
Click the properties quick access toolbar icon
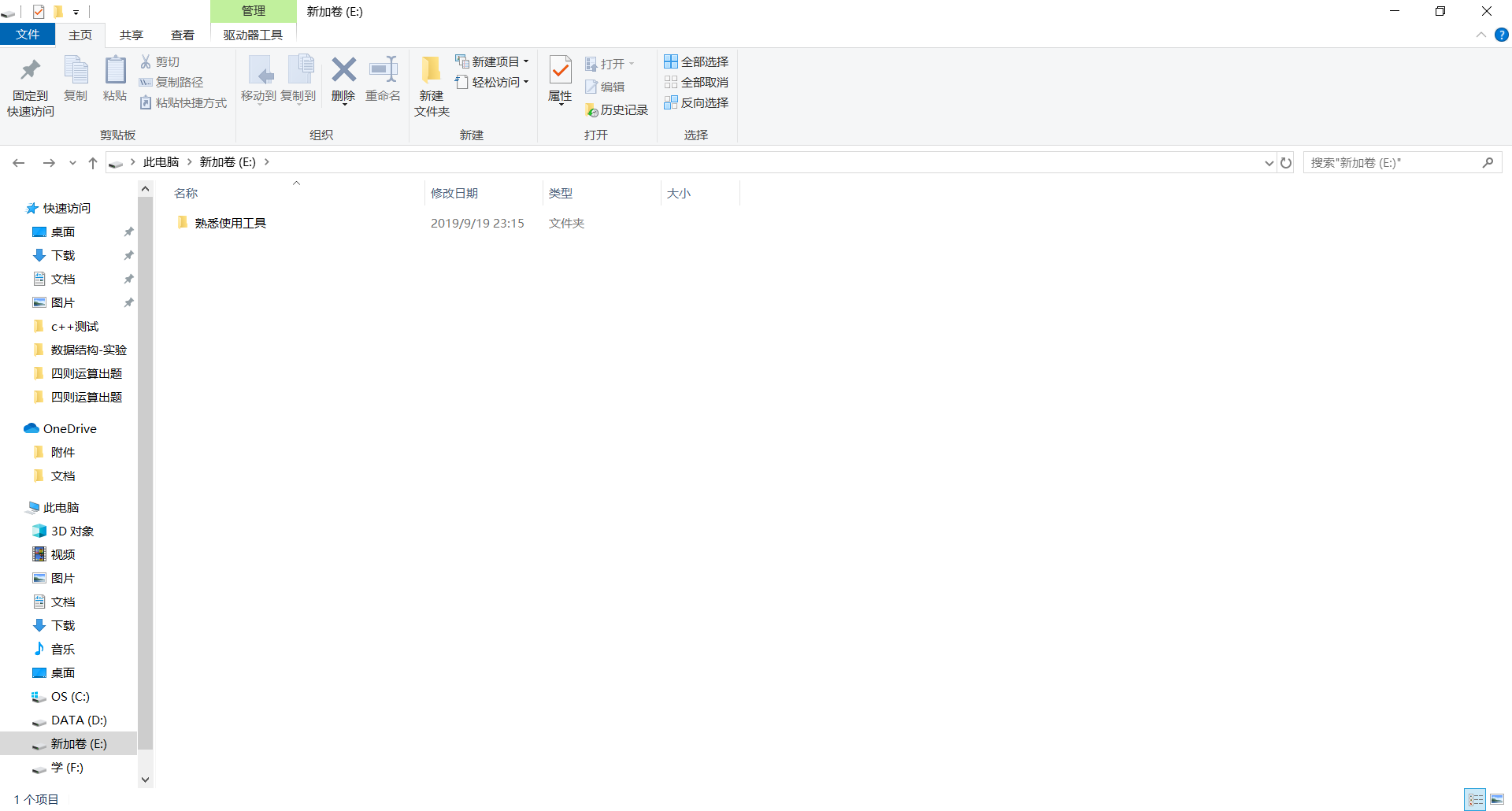39,11
